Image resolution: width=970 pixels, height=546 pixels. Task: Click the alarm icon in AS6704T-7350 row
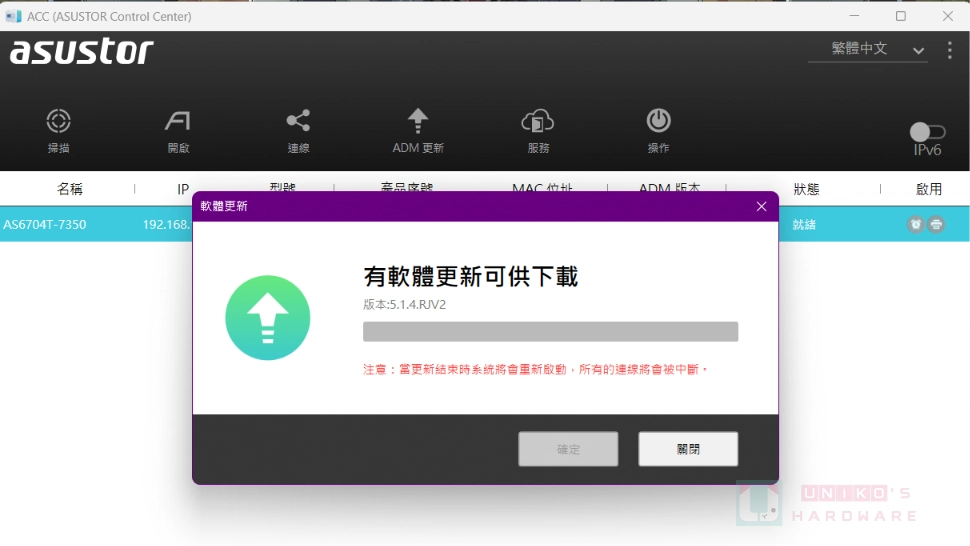(x=916, y=224)
